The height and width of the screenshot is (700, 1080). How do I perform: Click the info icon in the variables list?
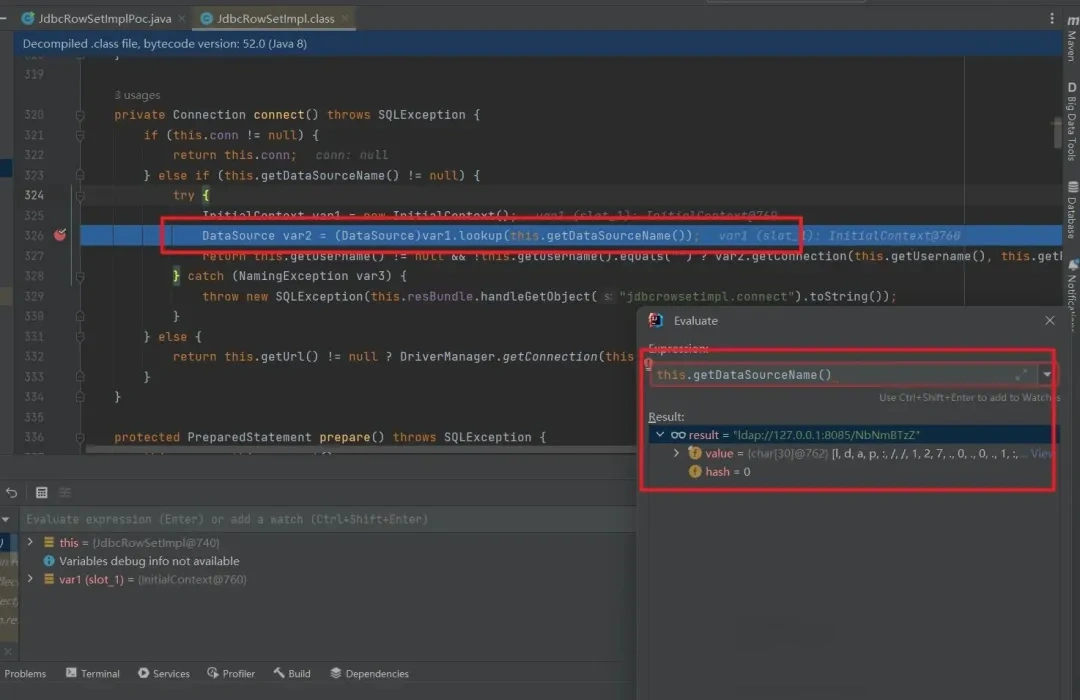coord(49,561)
